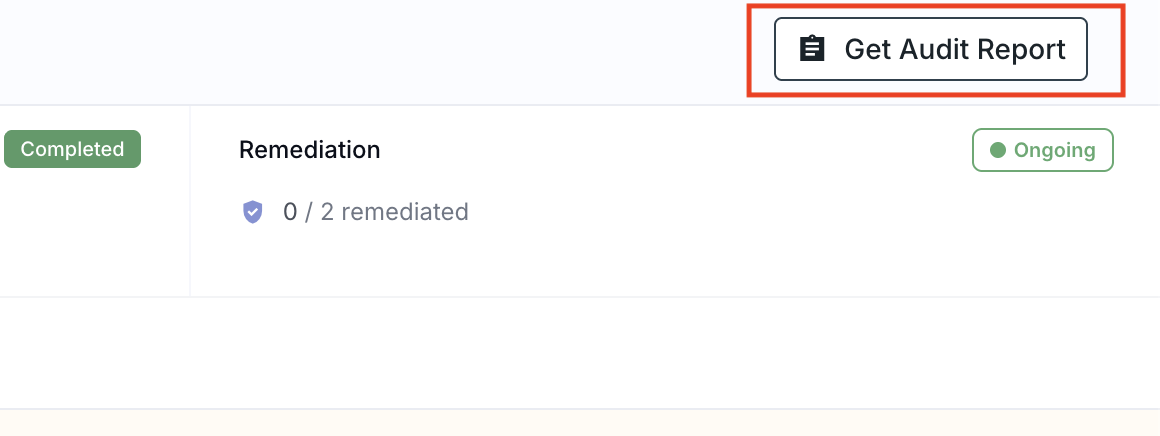
Task: Click the "0 / 2 remediated" progress text
Action: [x=375, y=212]
